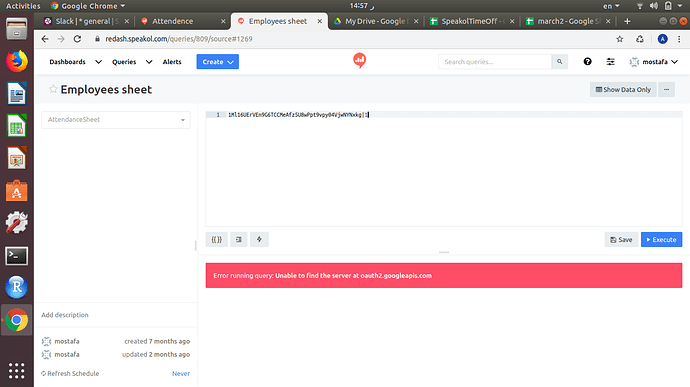Click Add description text
Image resolution: width=690 pixels, height=387 pixels.
tap(65, 315)
